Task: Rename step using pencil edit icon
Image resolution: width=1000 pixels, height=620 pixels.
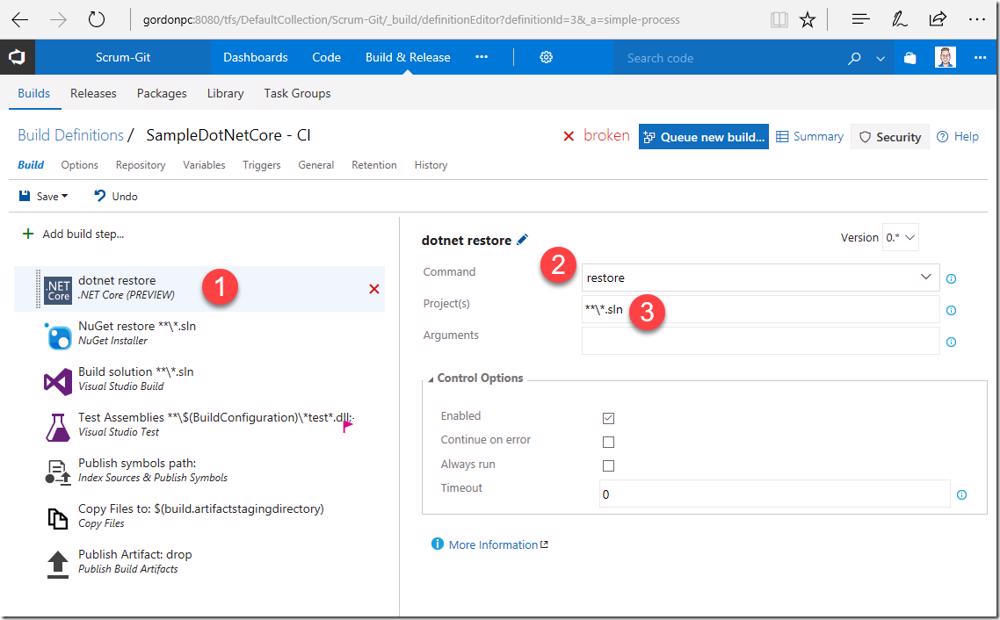Action: [522, 240]
